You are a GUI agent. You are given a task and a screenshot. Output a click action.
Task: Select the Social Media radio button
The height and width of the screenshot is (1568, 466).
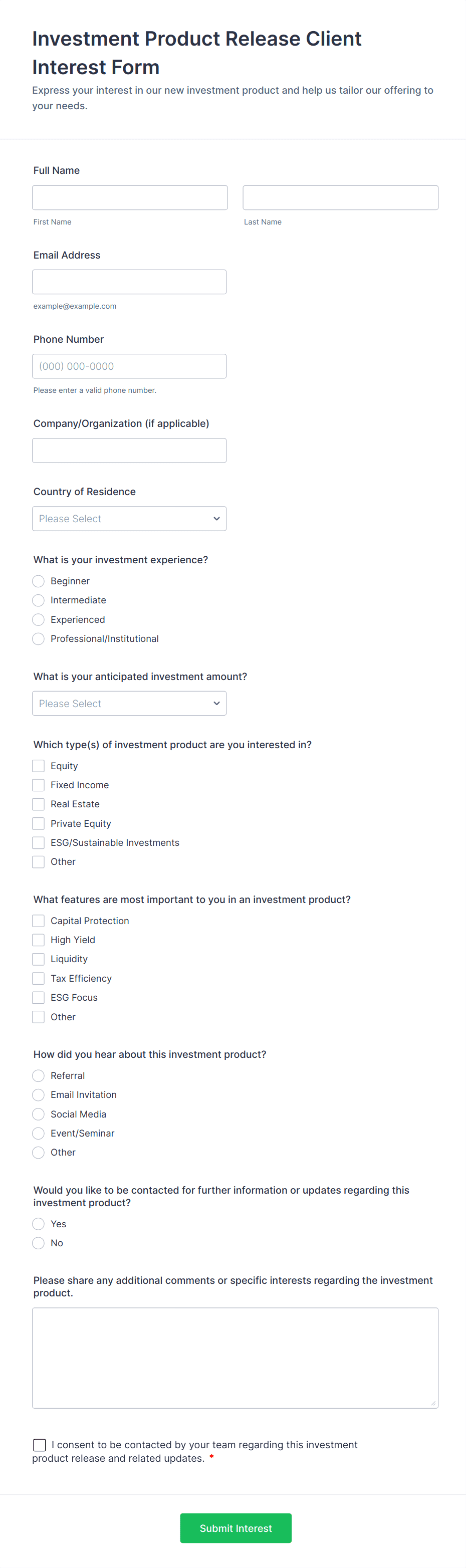click(38, 1114)
